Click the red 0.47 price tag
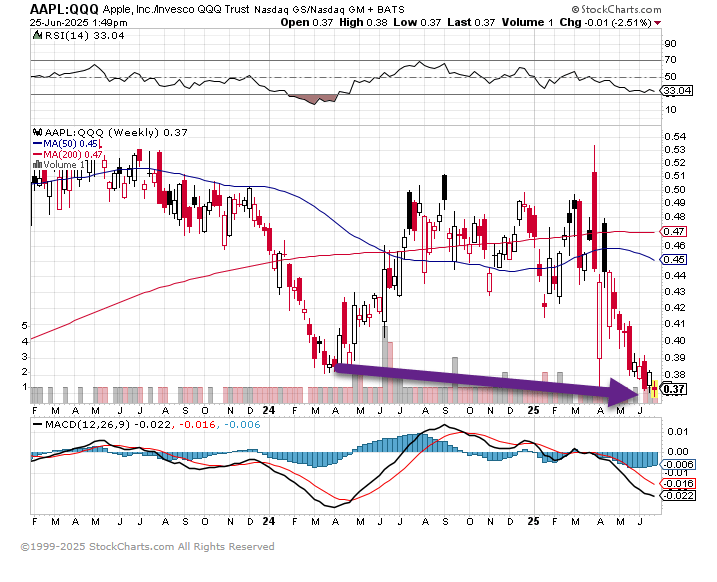The height and width of the screenshot is (582, 717). pyautogui.click(x=674, y=231)
